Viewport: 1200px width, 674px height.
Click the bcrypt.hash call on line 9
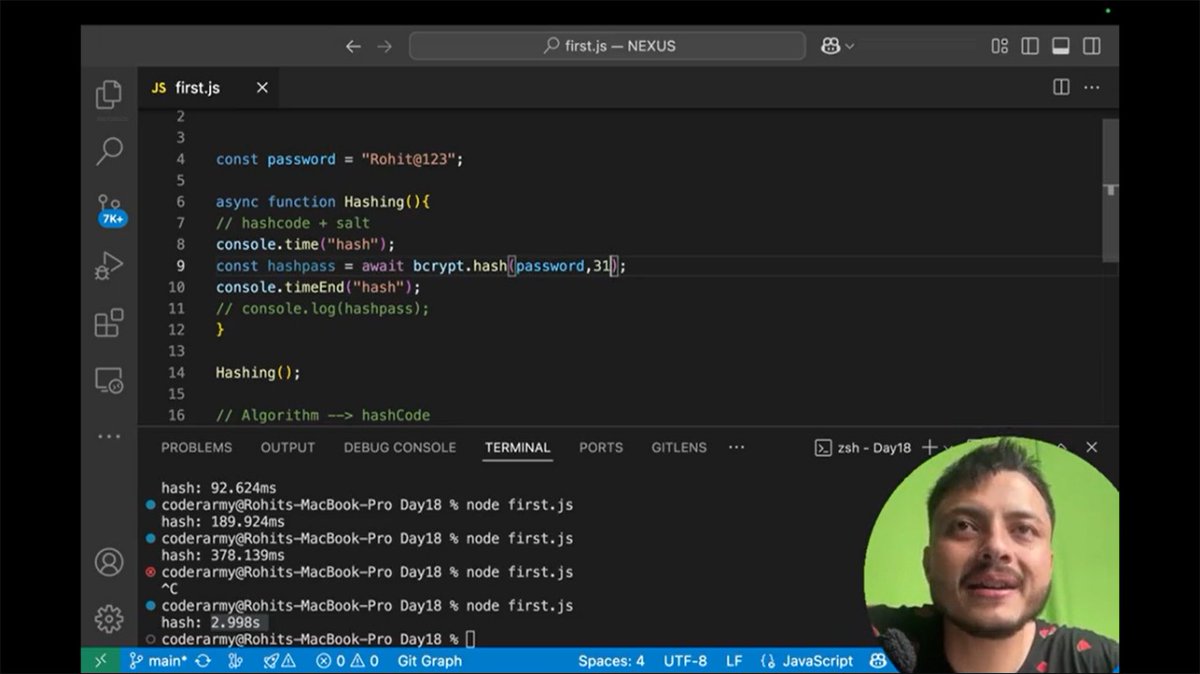(x=460, y=266)
